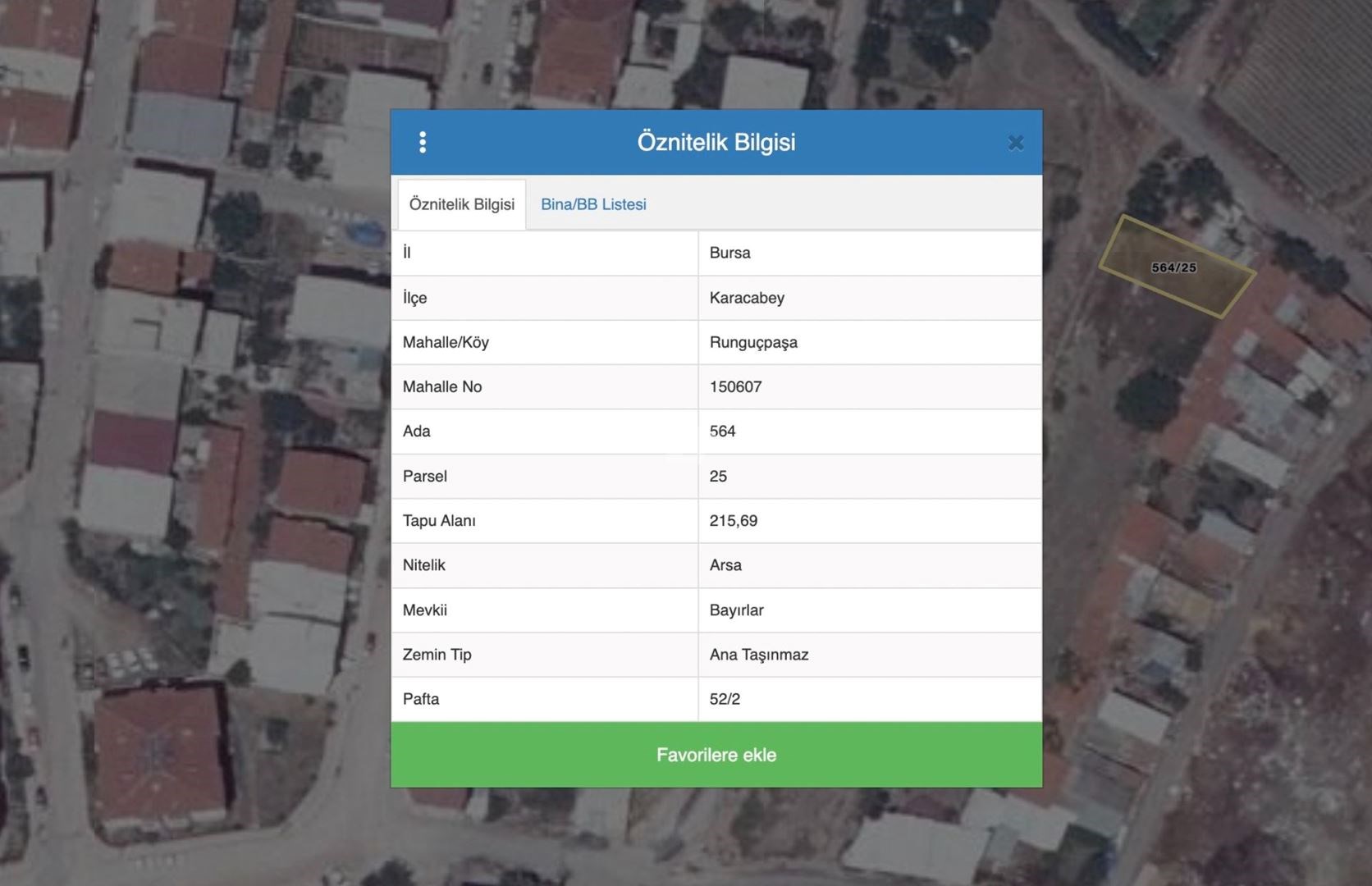The height and width of the screenshot is (886, 1372).
Task: Select the Tapu Alanı value 215,69
Action: coord(733,520)
